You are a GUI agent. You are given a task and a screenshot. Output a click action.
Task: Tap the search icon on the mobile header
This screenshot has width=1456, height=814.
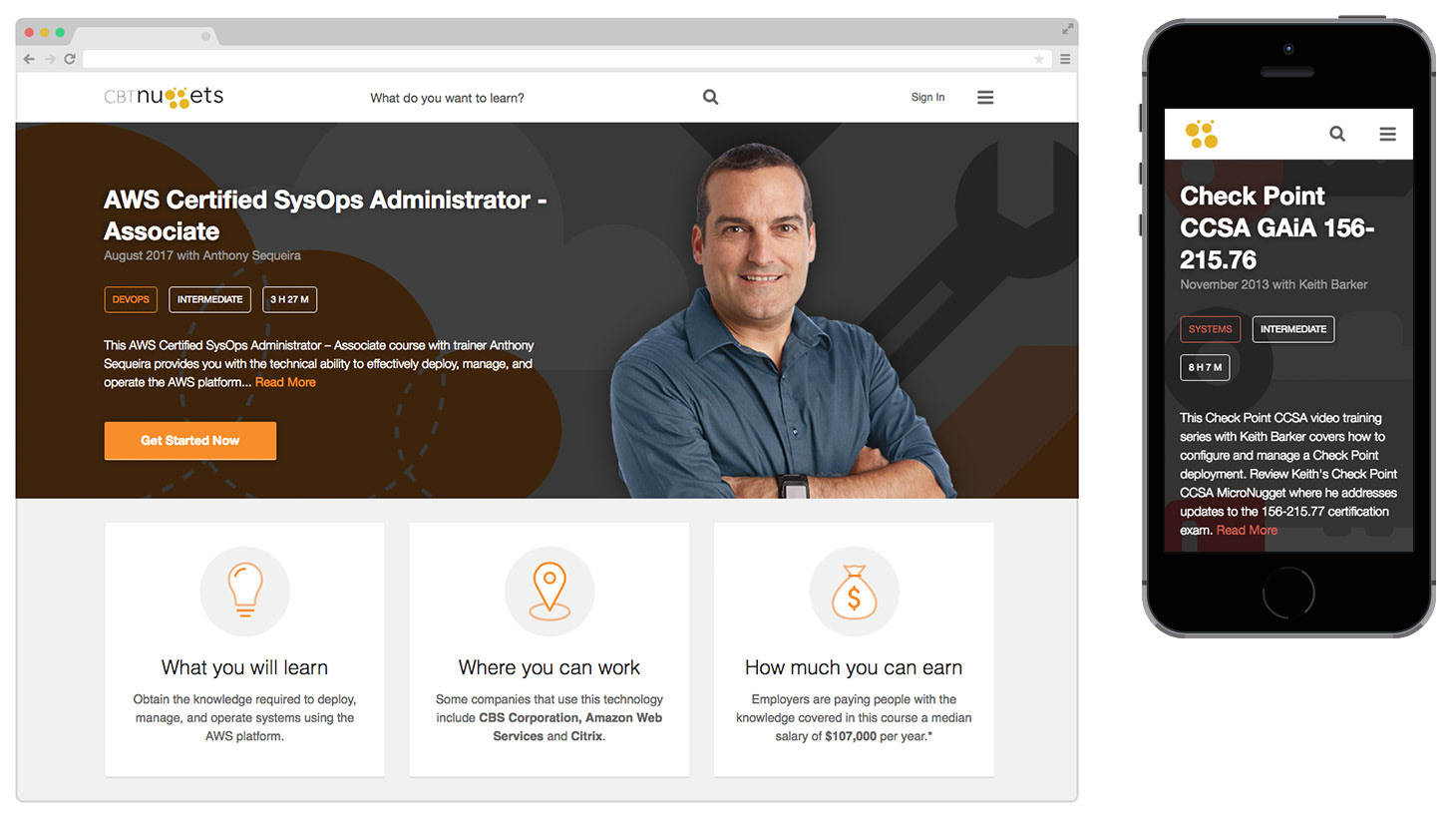pos(1337,134)
